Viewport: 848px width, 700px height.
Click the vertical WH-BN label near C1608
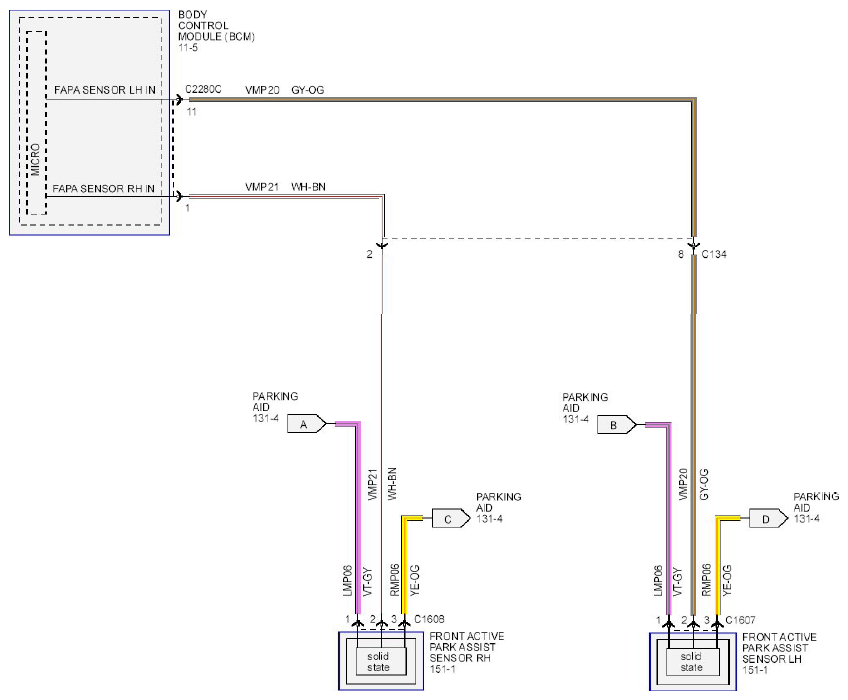point(392,484)
